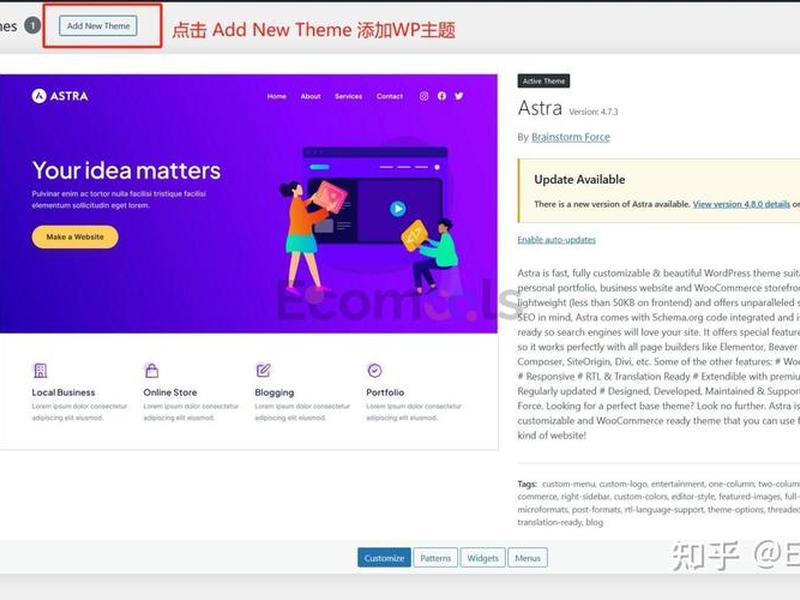
Task: Click Home in preview navigation
Action: 277,96
